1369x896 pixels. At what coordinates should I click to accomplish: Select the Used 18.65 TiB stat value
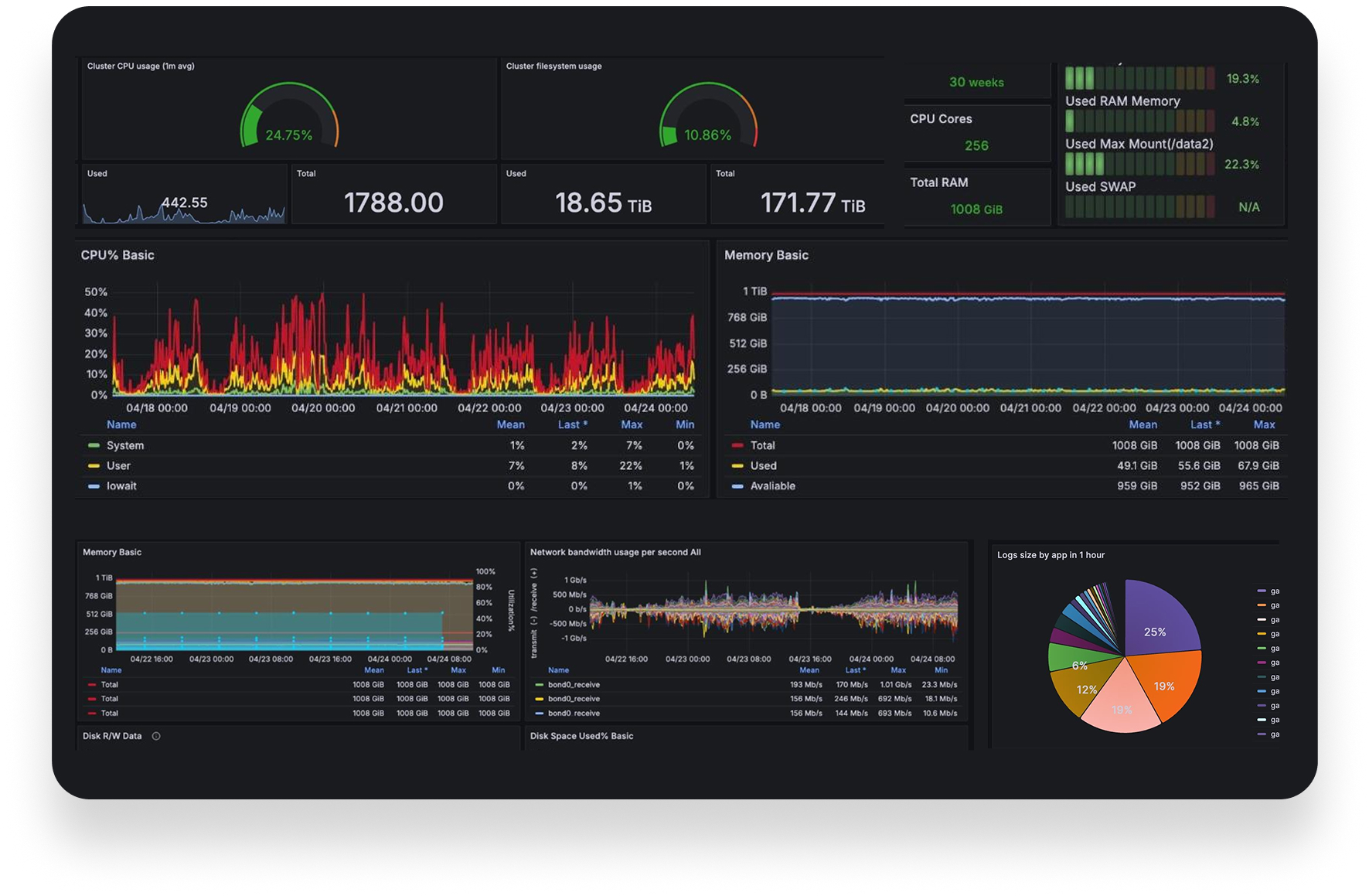pyautogui.click(x=603, y=203)
